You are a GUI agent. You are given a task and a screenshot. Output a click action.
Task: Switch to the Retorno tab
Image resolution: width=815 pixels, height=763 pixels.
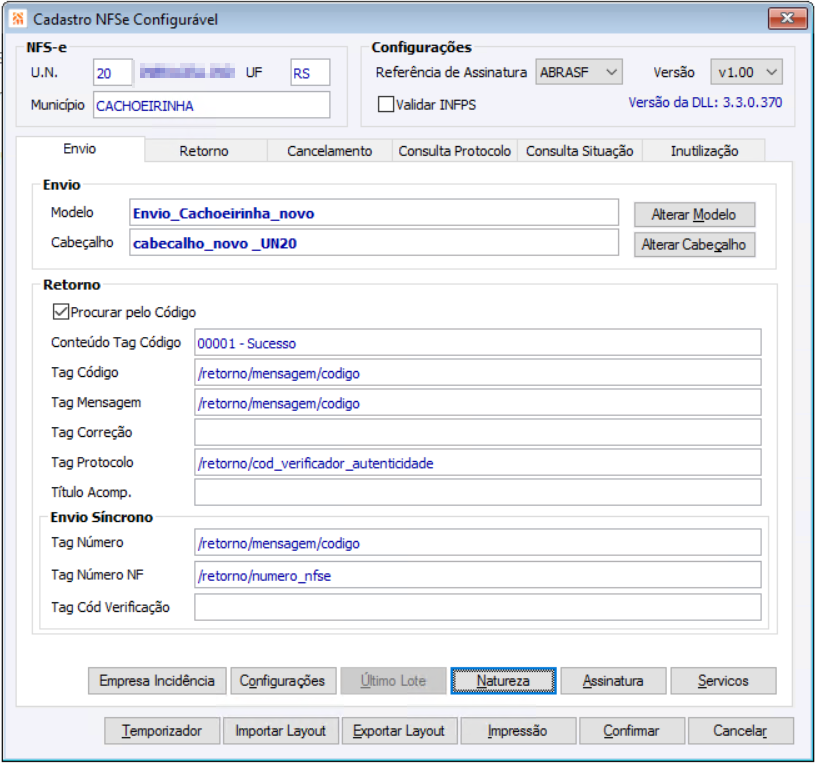204,151
